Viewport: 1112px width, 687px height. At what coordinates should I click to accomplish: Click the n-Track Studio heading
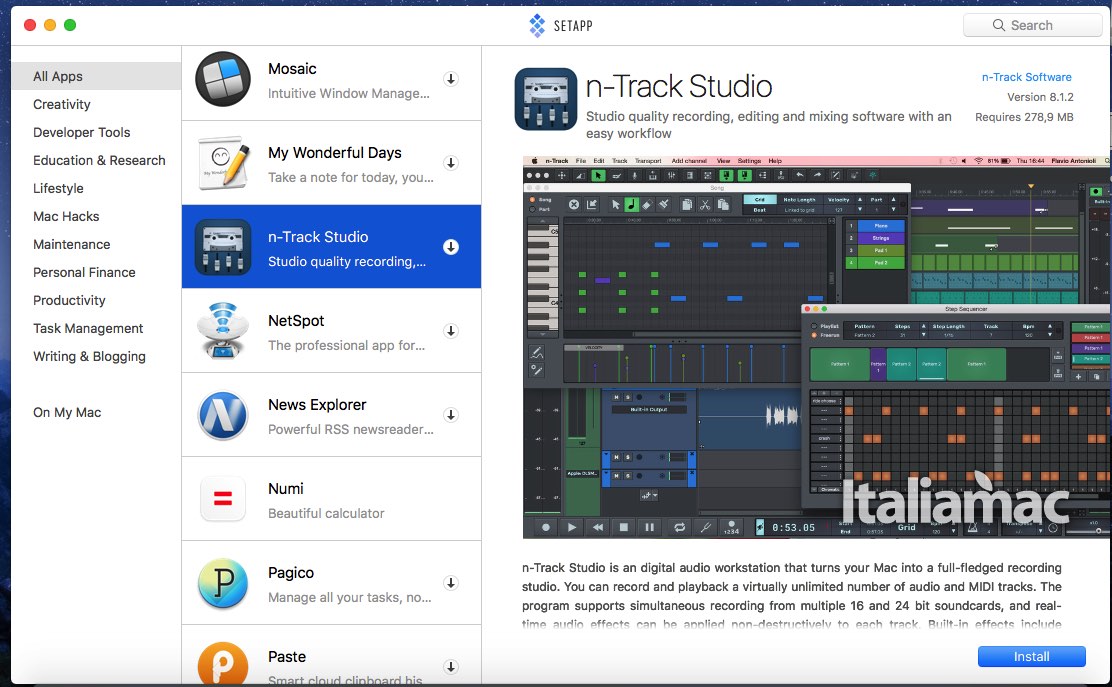click(x=679, y=86)
